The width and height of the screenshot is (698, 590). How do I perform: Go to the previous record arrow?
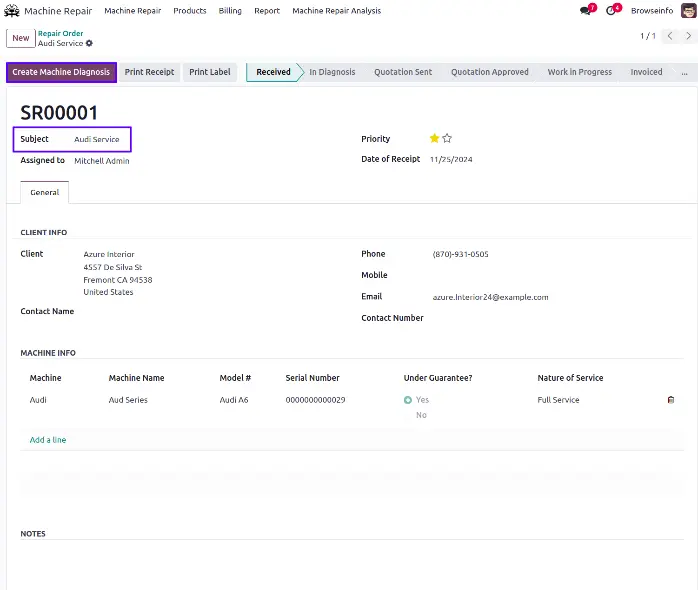click(670, 36)
